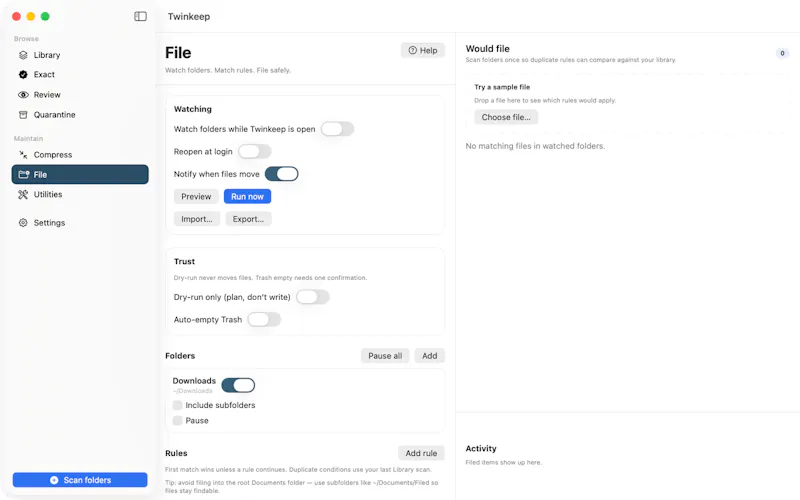The width and height of the screenshot is (800, 500).
Task: Click the Export... button
Action: tap(248, 219)
